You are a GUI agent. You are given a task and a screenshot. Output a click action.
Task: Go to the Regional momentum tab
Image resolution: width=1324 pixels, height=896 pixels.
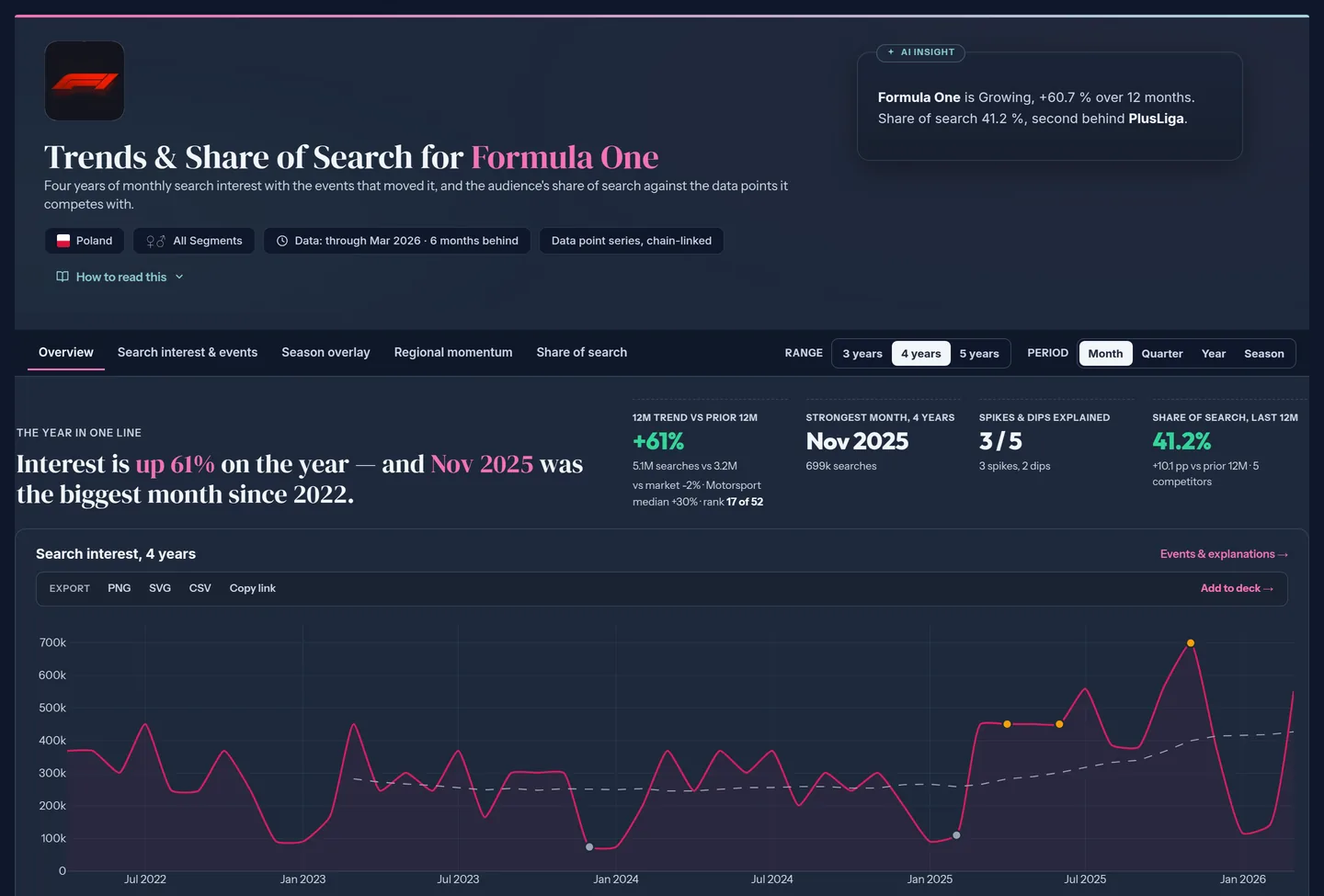pyautogui.click(x=453, y=353)
